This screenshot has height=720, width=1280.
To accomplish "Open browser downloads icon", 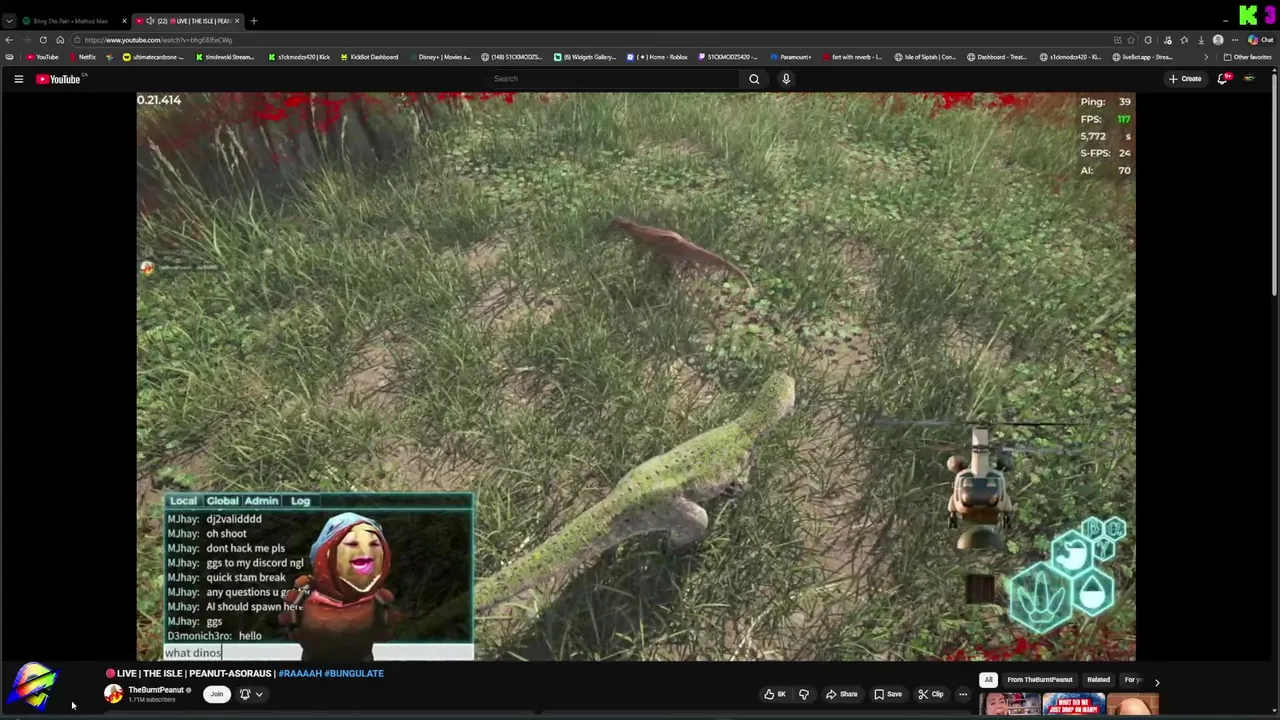I will click(1201, 40).
